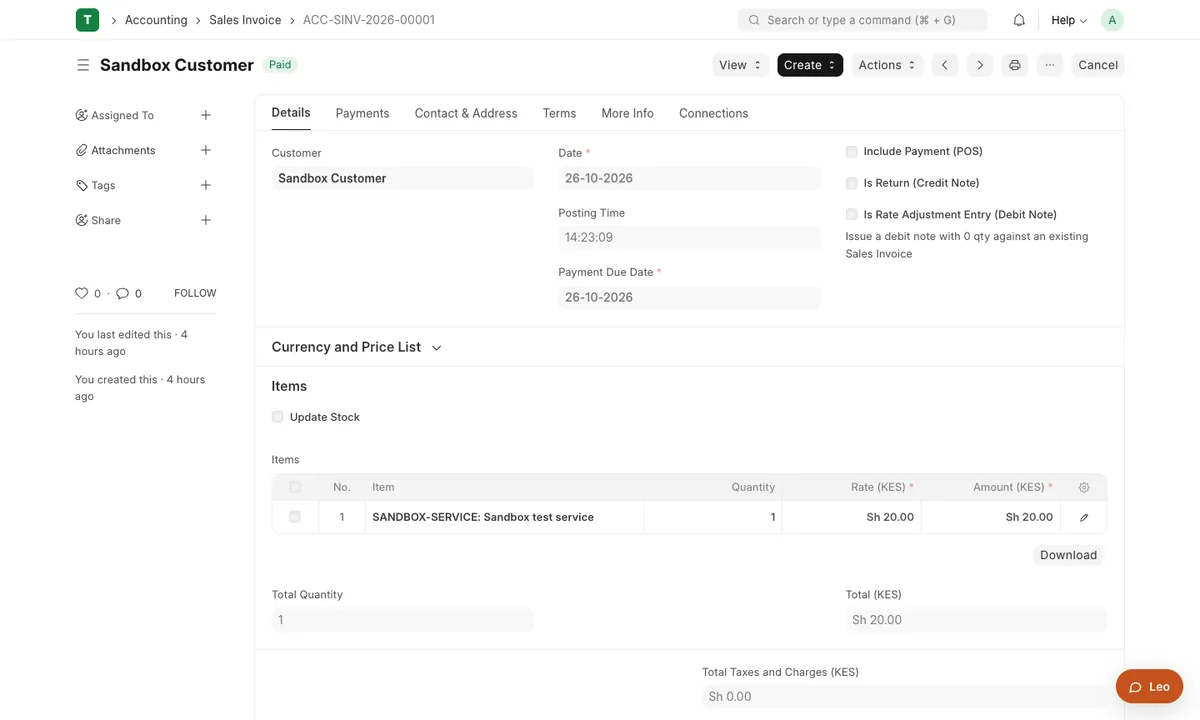The image size is (1200, 720).
Task: Click the item Rate cell Sh 20.00
Action: [851, 517]
